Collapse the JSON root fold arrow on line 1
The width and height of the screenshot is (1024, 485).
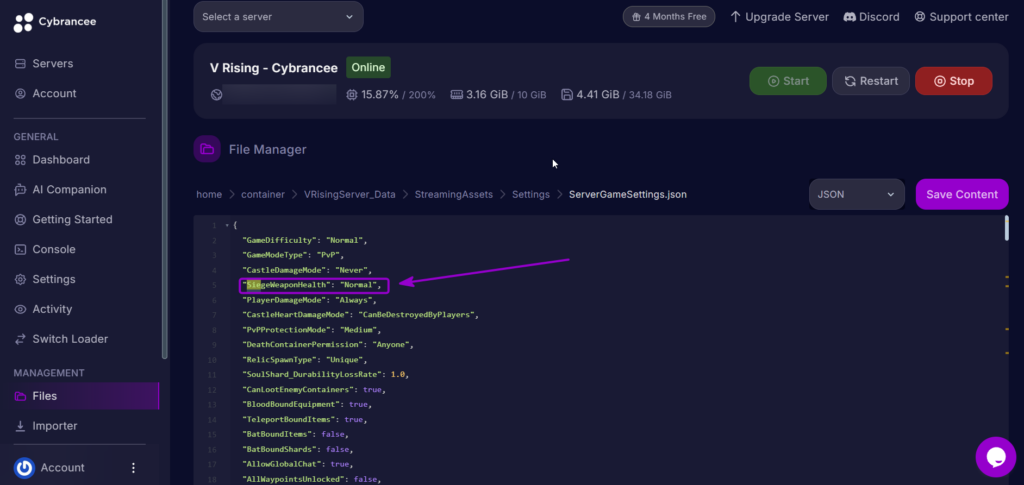227,225
